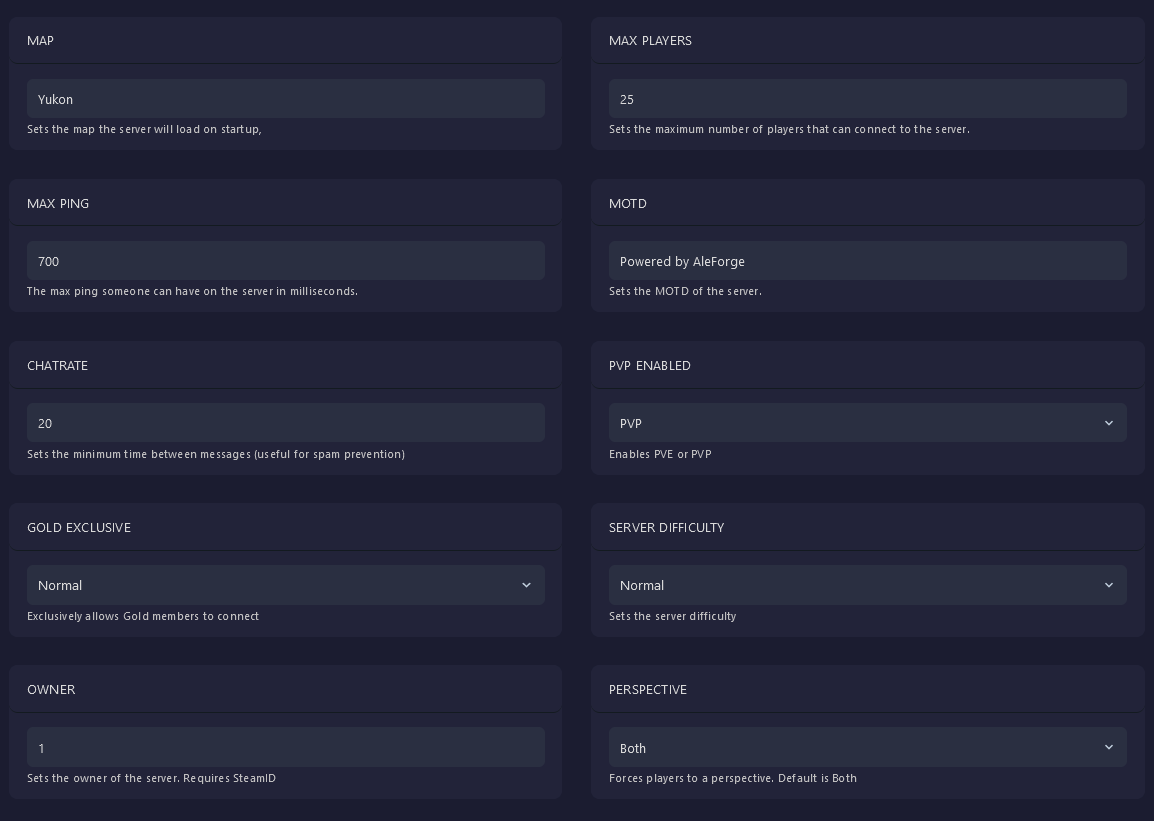Click the Max Ping description text
Viewport: 1154px width, 821px height.
pyautogui.click(x=192, y=291)
